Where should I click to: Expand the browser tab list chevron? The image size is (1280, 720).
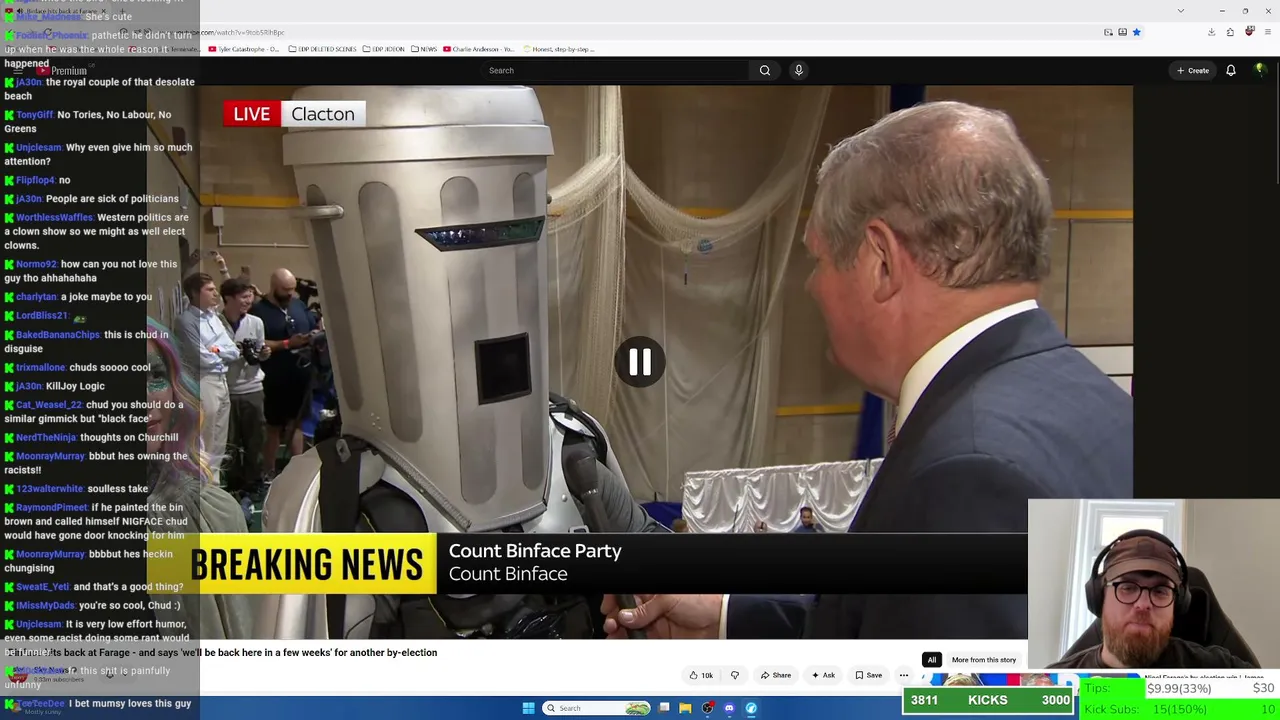tap(1181, 11)
